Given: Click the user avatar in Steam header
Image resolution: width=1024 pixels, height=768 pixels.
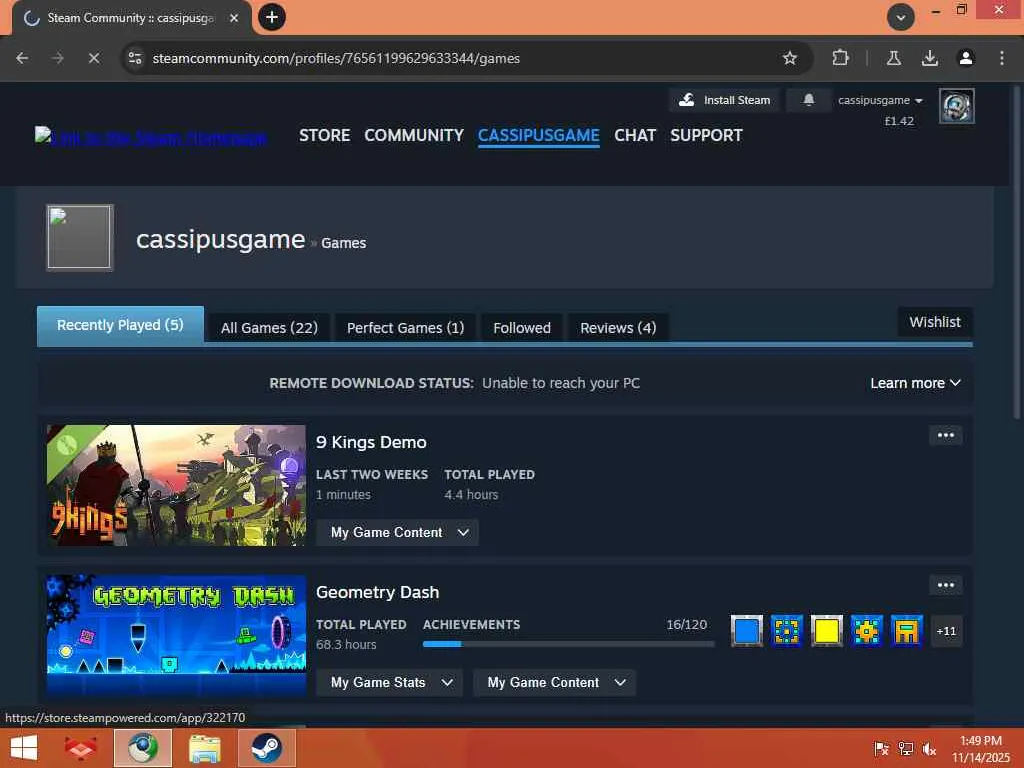Looking at the screenshot, I should tap(957, 106).
